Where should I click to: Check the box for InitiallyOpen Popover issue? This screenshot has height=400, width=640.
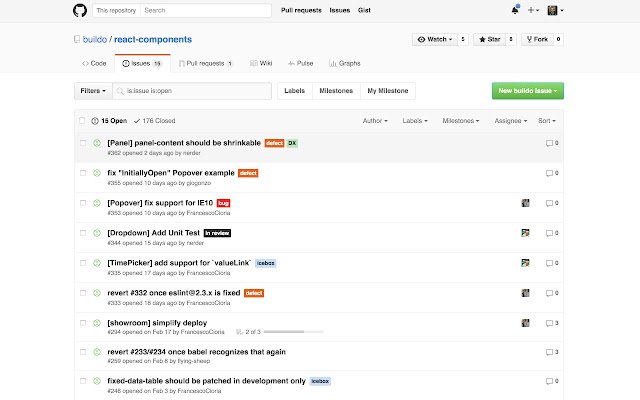[x=83, y=173]
